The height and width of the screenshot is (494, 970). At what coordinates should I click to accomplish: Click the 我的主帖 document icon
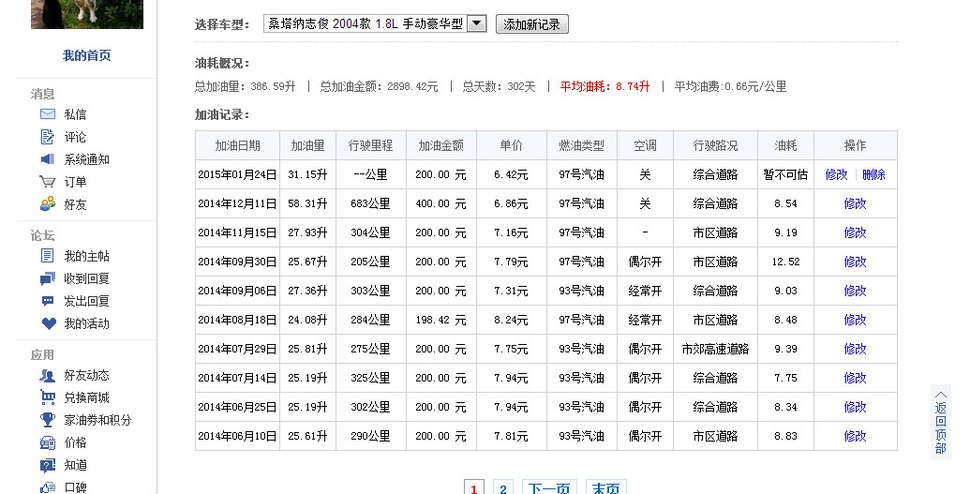[47, 256]
